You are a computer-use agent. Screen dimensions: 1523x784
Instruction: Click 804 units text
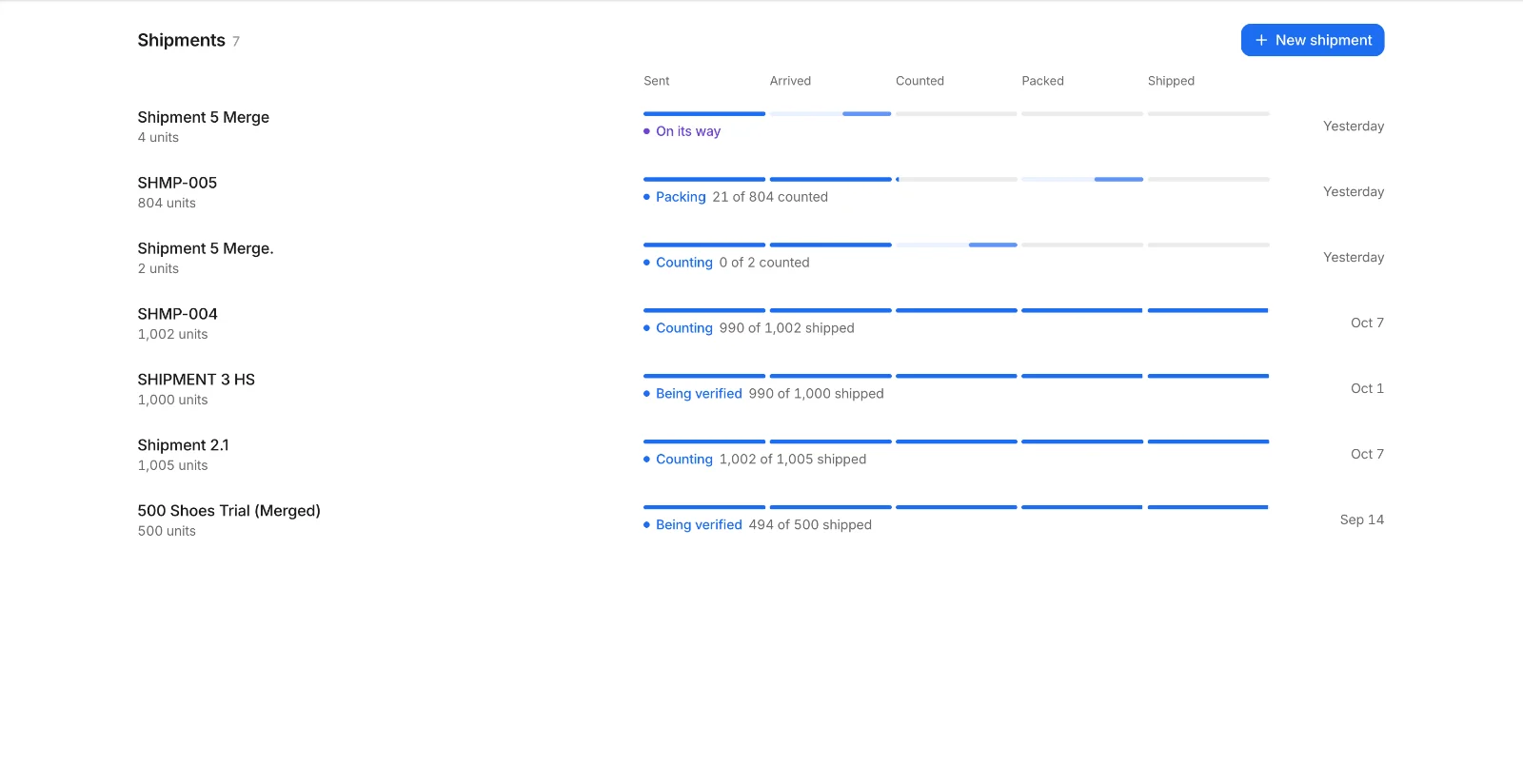click(x=167, y=203)
